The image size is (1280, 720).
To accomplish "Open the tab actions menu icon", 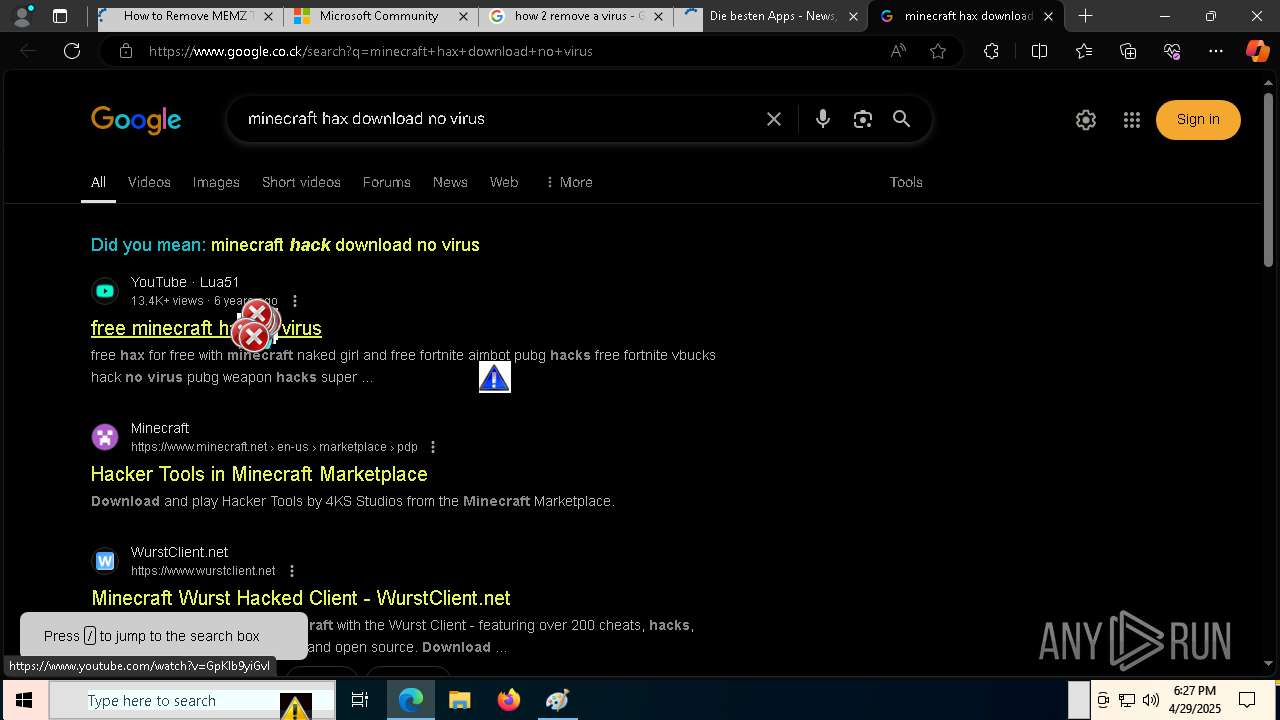I will (x=60, y=16).
